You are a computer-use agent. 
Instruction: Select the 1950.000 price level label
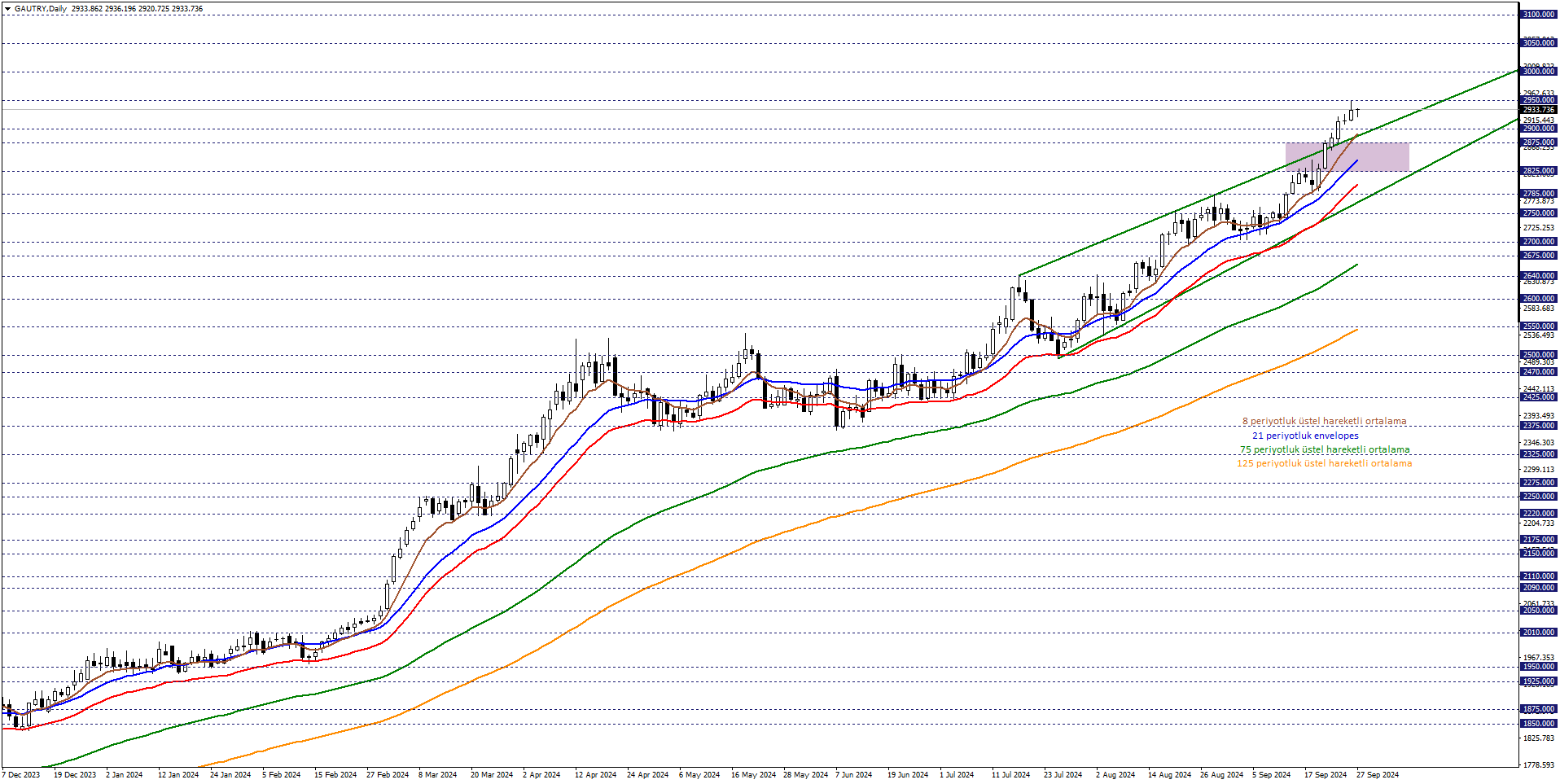click(1539, 667)
